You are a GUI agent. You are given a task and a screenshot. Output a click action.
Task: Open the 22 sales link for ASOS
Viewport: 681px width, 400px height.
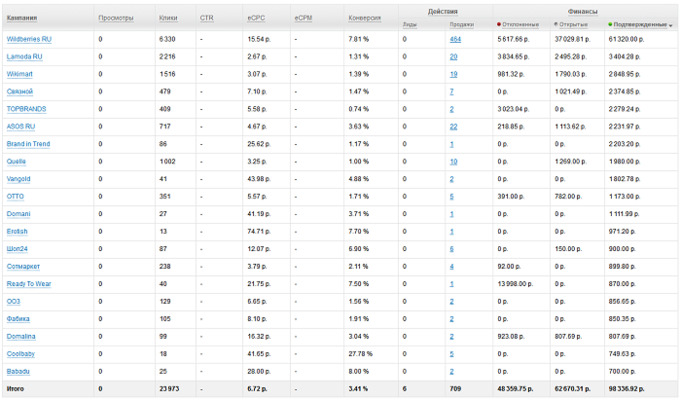[453, 126]
